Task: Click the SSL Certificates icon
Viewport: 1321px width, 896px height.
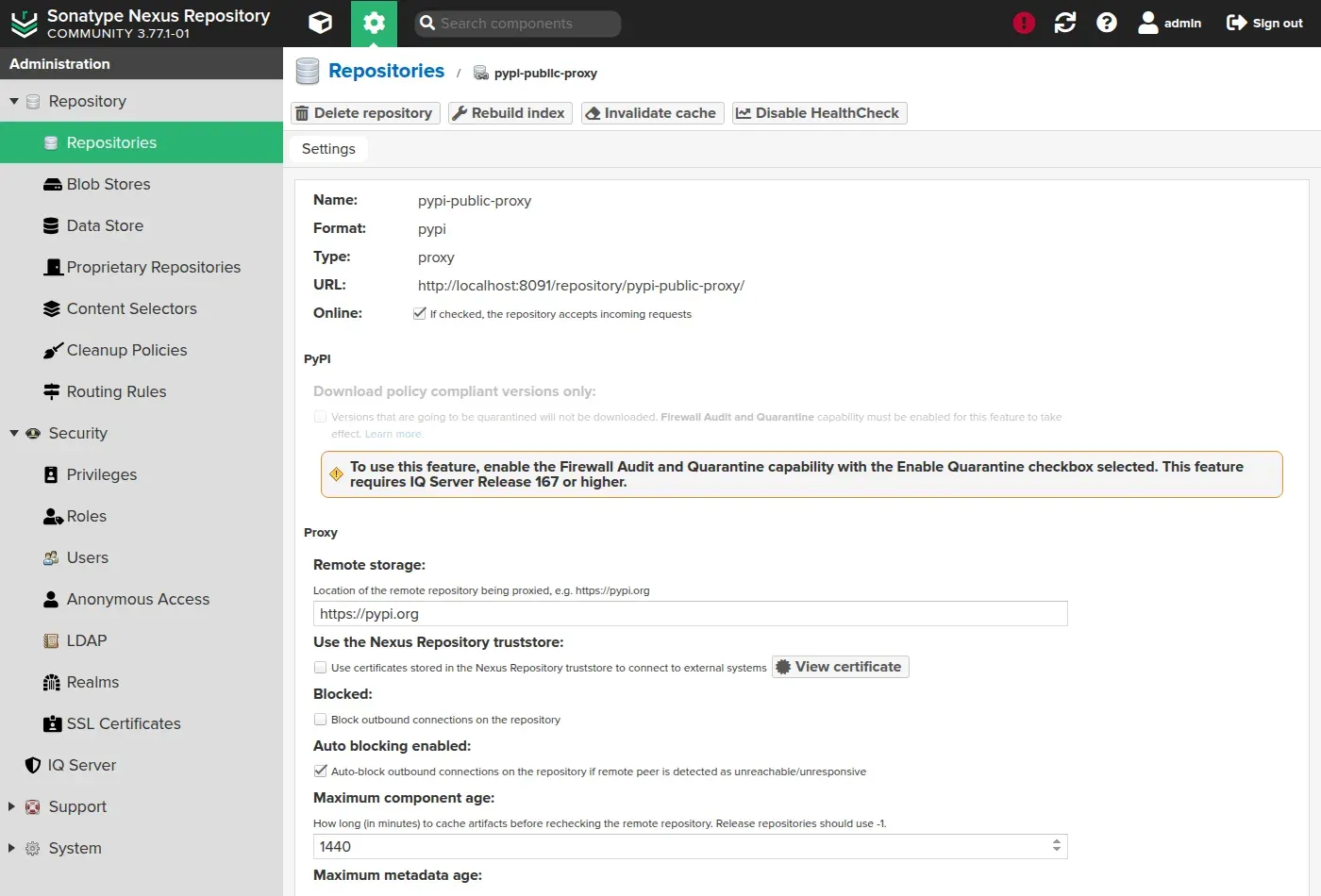Action: [52, 724]
